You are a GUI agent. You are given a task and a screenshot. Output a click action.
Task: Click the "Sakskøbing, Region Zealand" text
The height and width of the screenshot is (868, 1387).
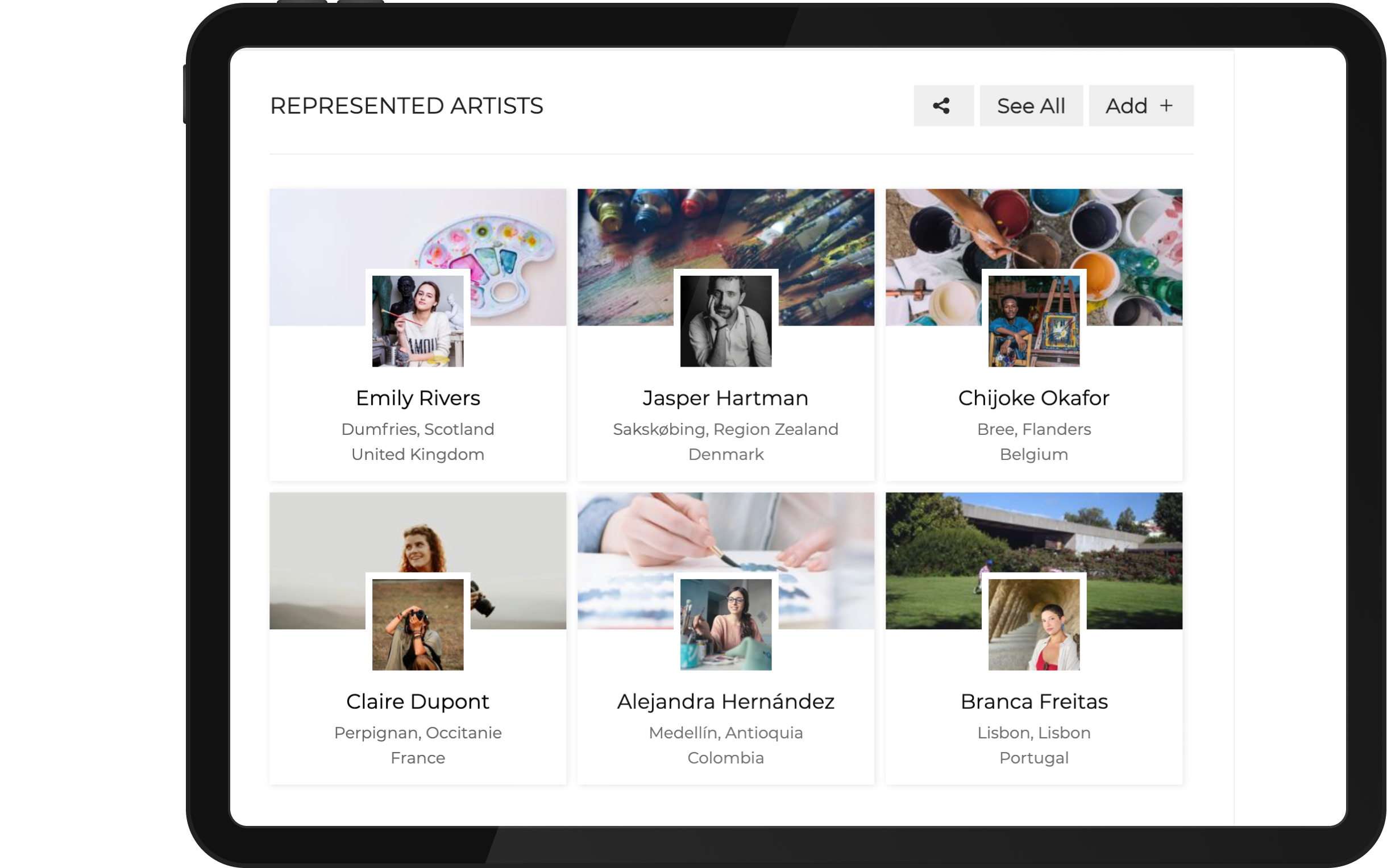pyautogui.click(x=726, y=429)
